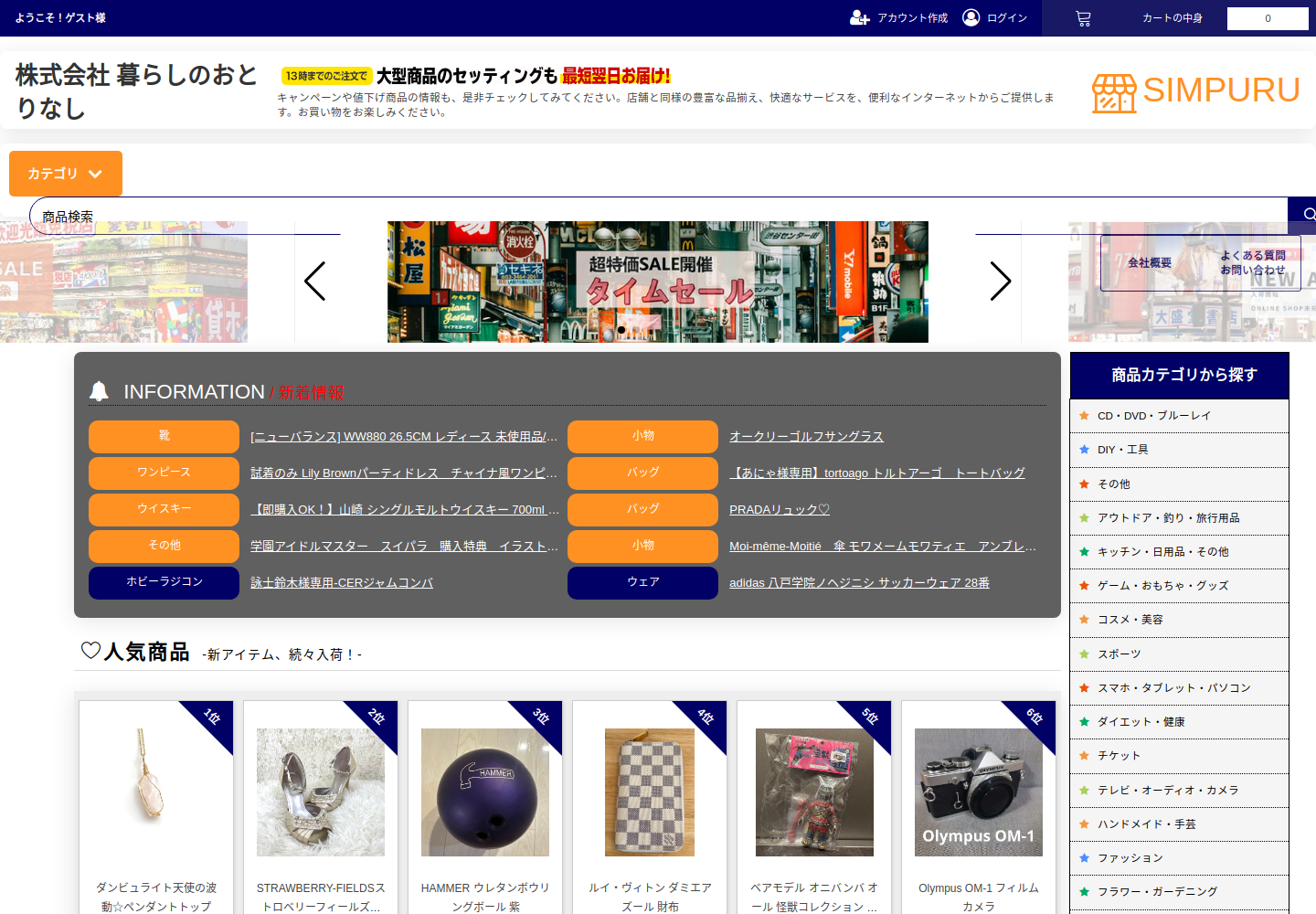Click カートの中身 text

pyautogui.click(x=1172, y=18)
